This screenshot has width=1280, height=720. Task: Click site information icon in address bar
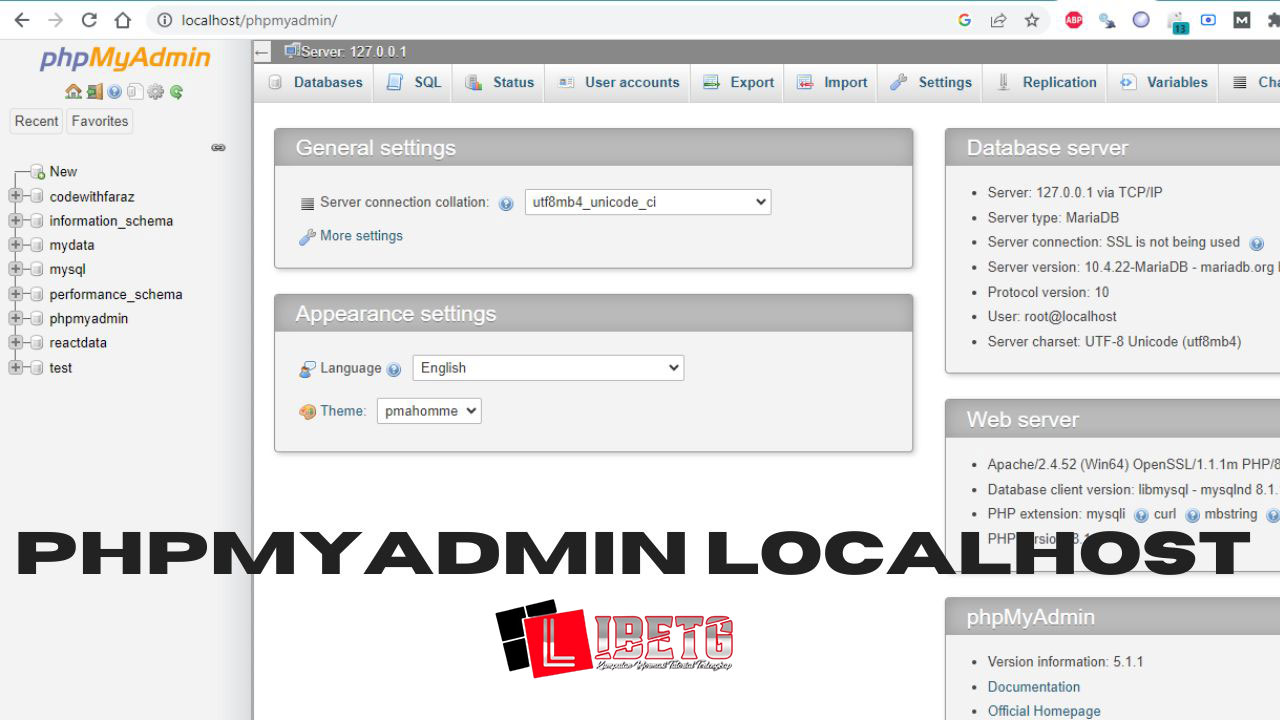165,20
